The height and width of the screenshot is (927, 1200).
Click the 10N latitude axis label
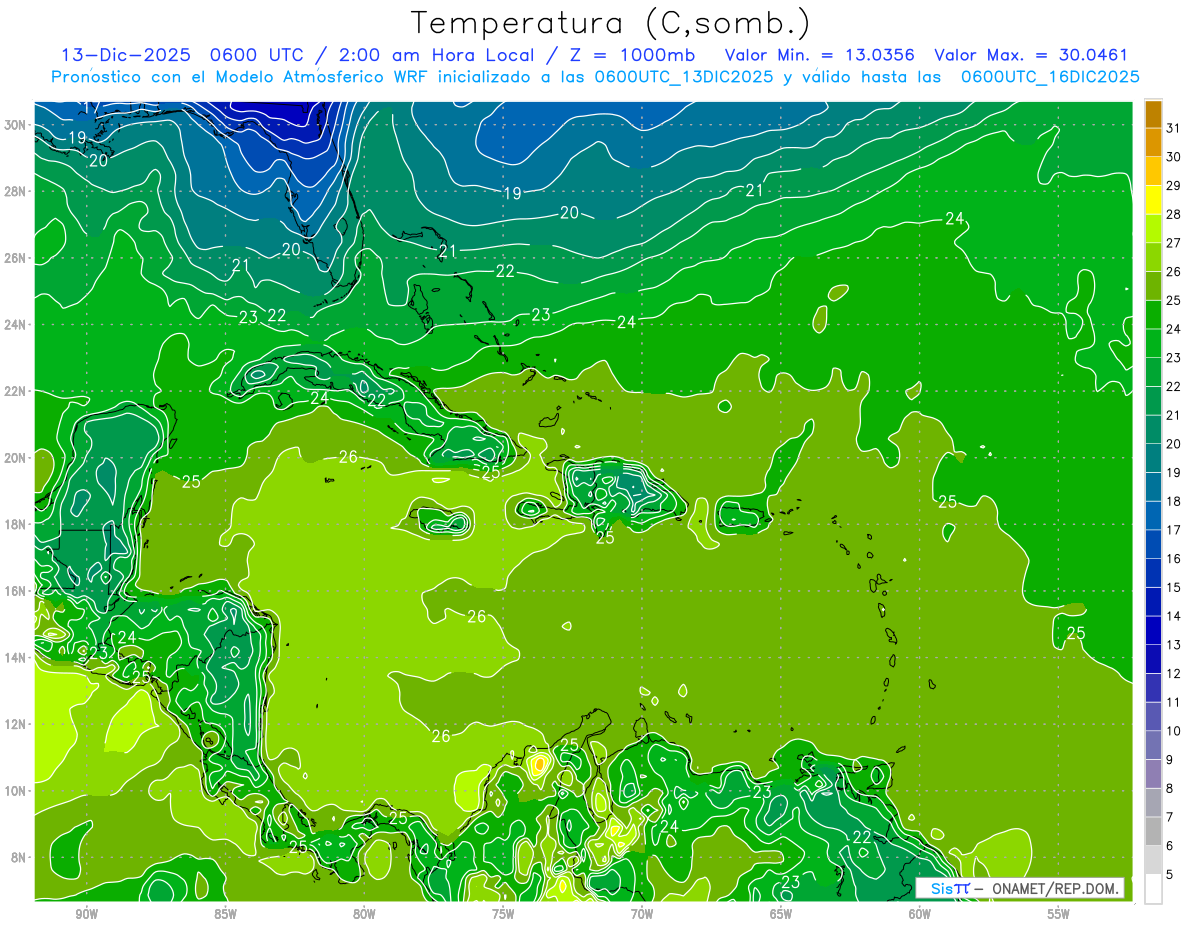15,791
